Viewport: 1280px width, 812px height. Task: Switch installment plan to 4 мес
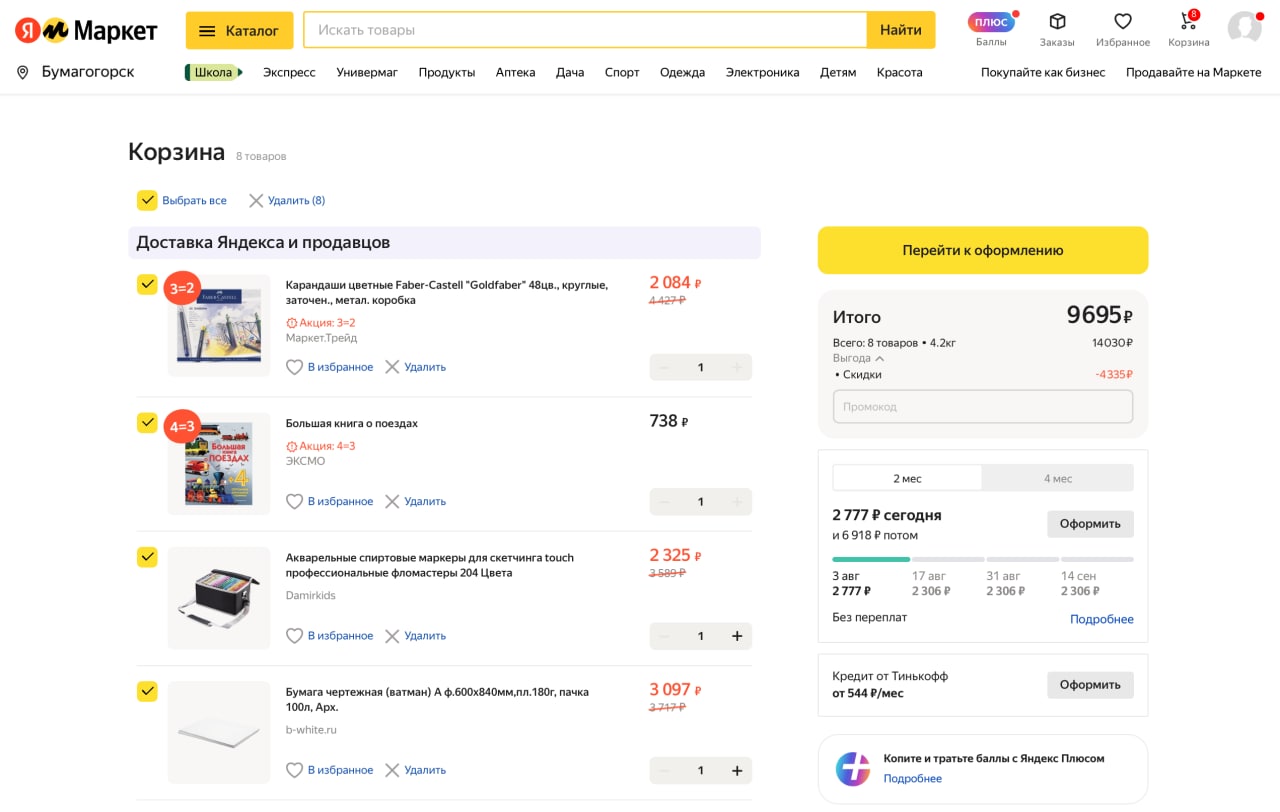1057,478
